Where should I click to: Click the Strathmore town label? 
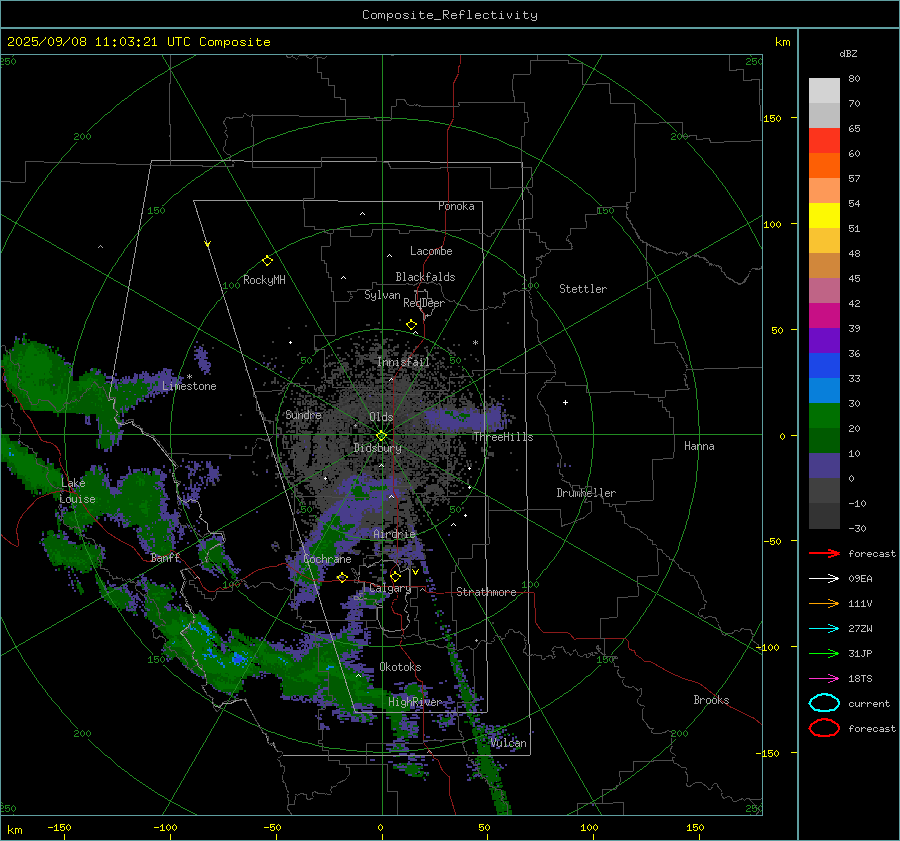pos(486,592)
